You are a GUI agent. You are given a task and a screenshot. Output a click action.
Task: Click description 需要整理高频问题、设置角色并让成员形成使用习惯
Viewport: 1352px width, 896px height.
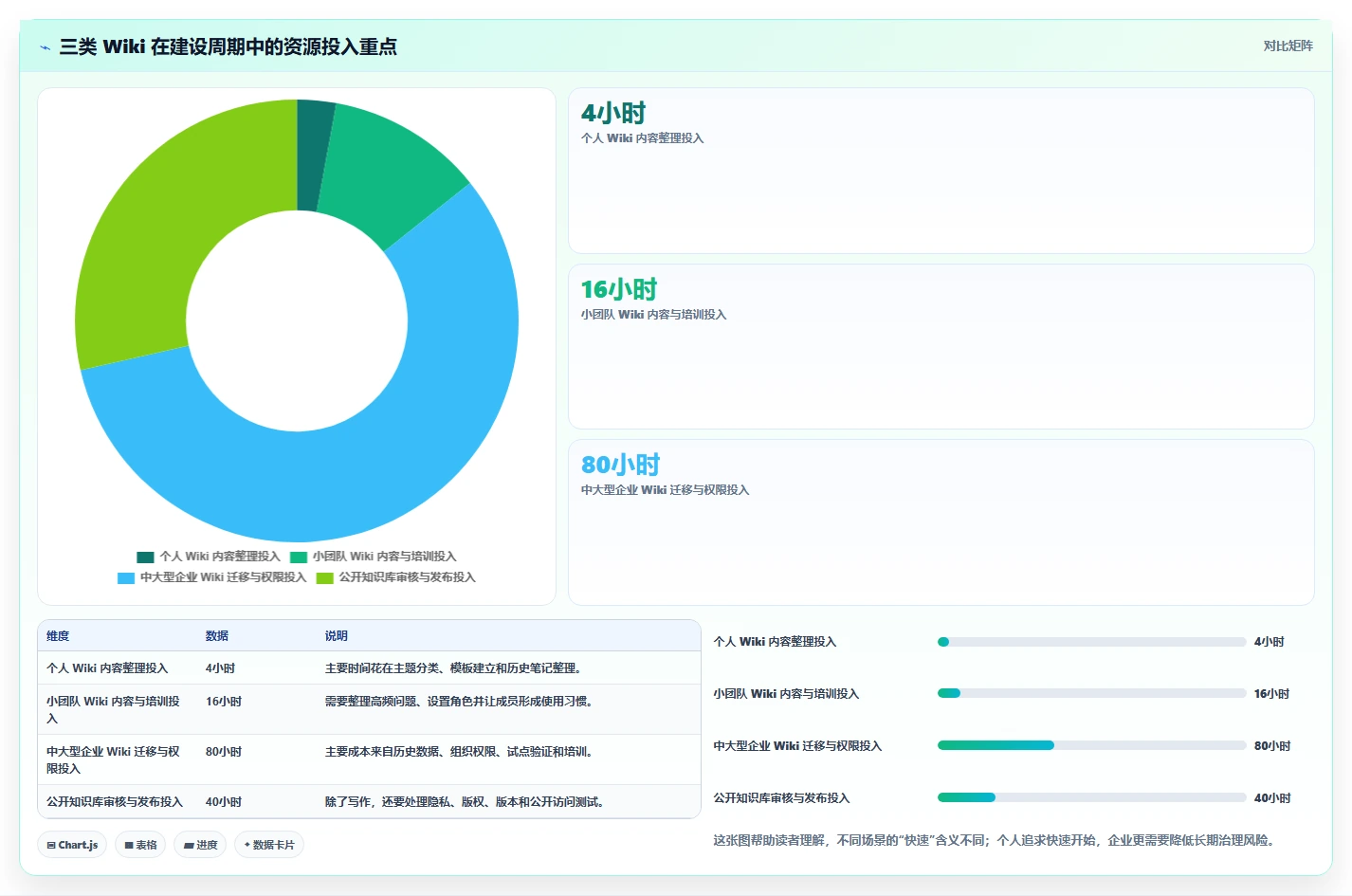[459, 702]
